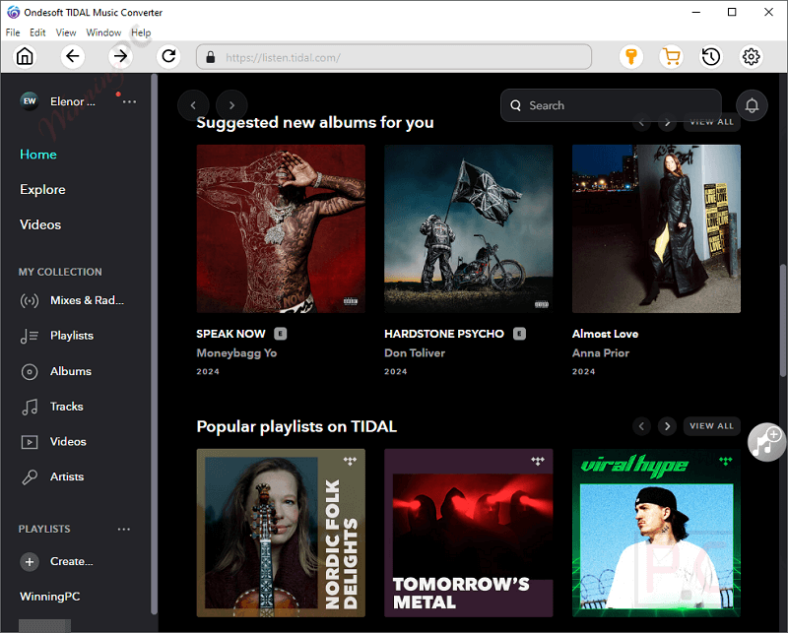Click the SPEAK NOW album title
The height and width of the screenshot is (633, 788).
tap(231, 334)
